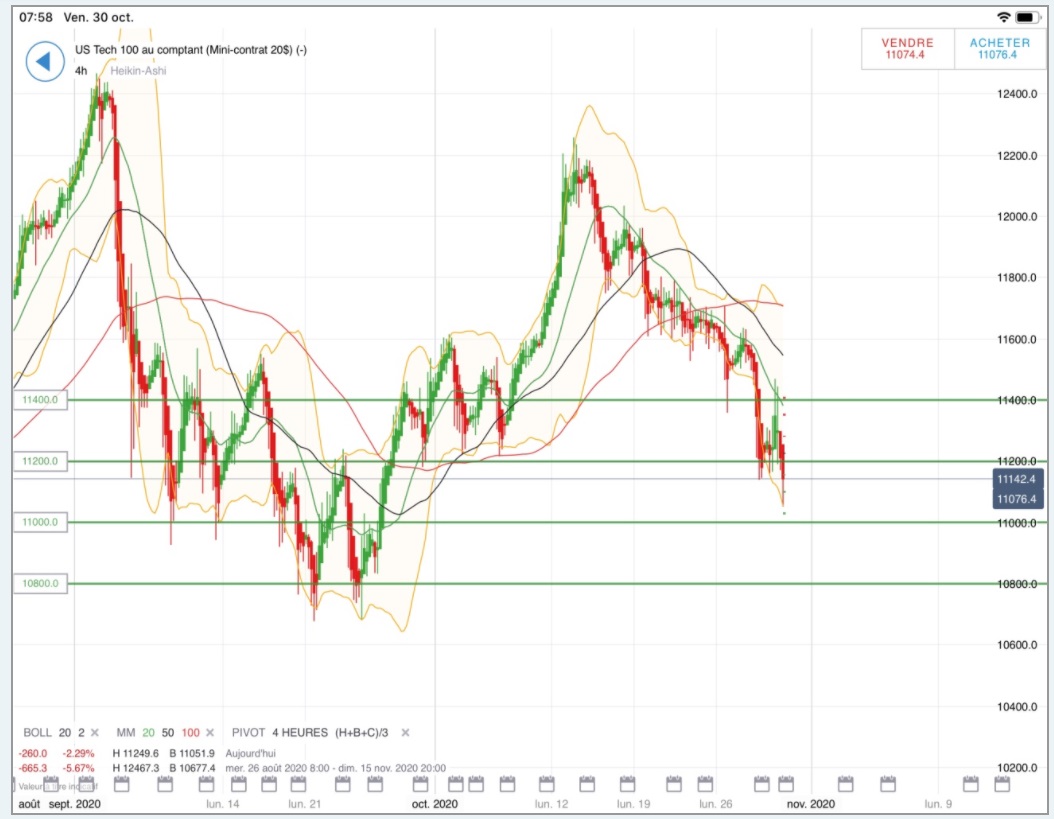Click the 12000.0 price axis label

tap(1017, 217)
